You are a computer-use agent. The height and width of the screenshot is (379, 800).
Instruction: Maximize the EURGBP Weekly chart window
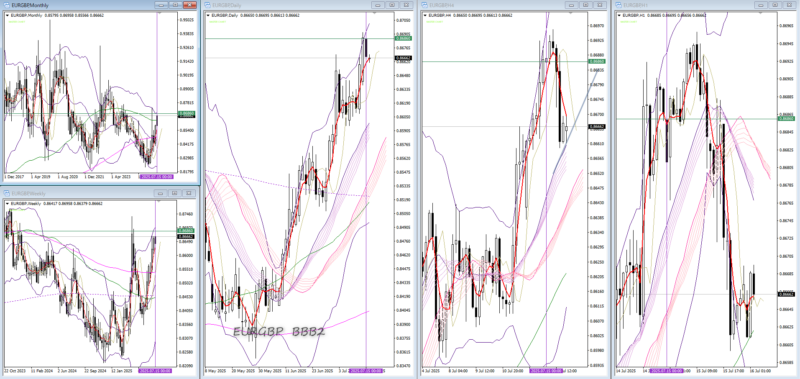click(x=174, y=193)
